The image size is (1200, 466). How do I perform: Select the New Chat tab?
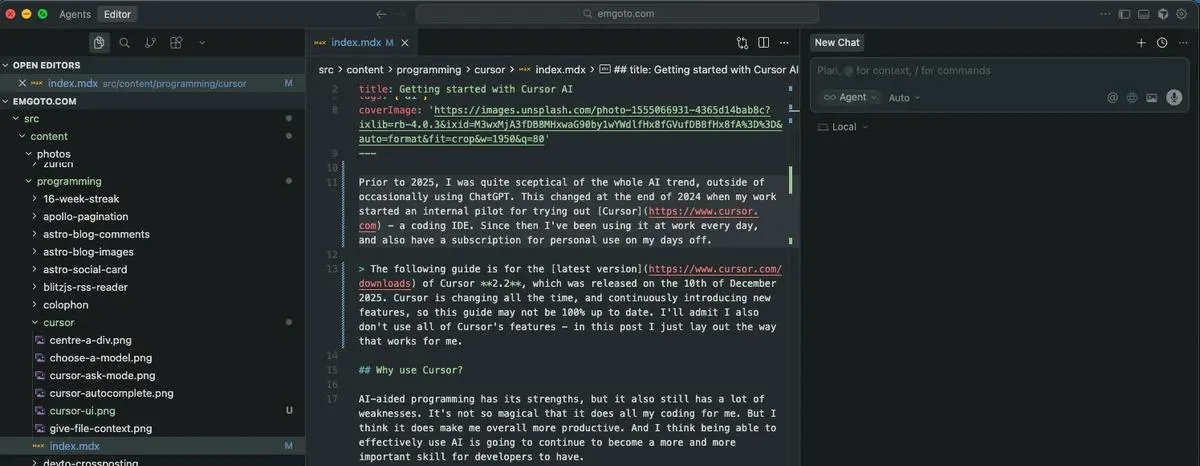[x=837, y=43]
